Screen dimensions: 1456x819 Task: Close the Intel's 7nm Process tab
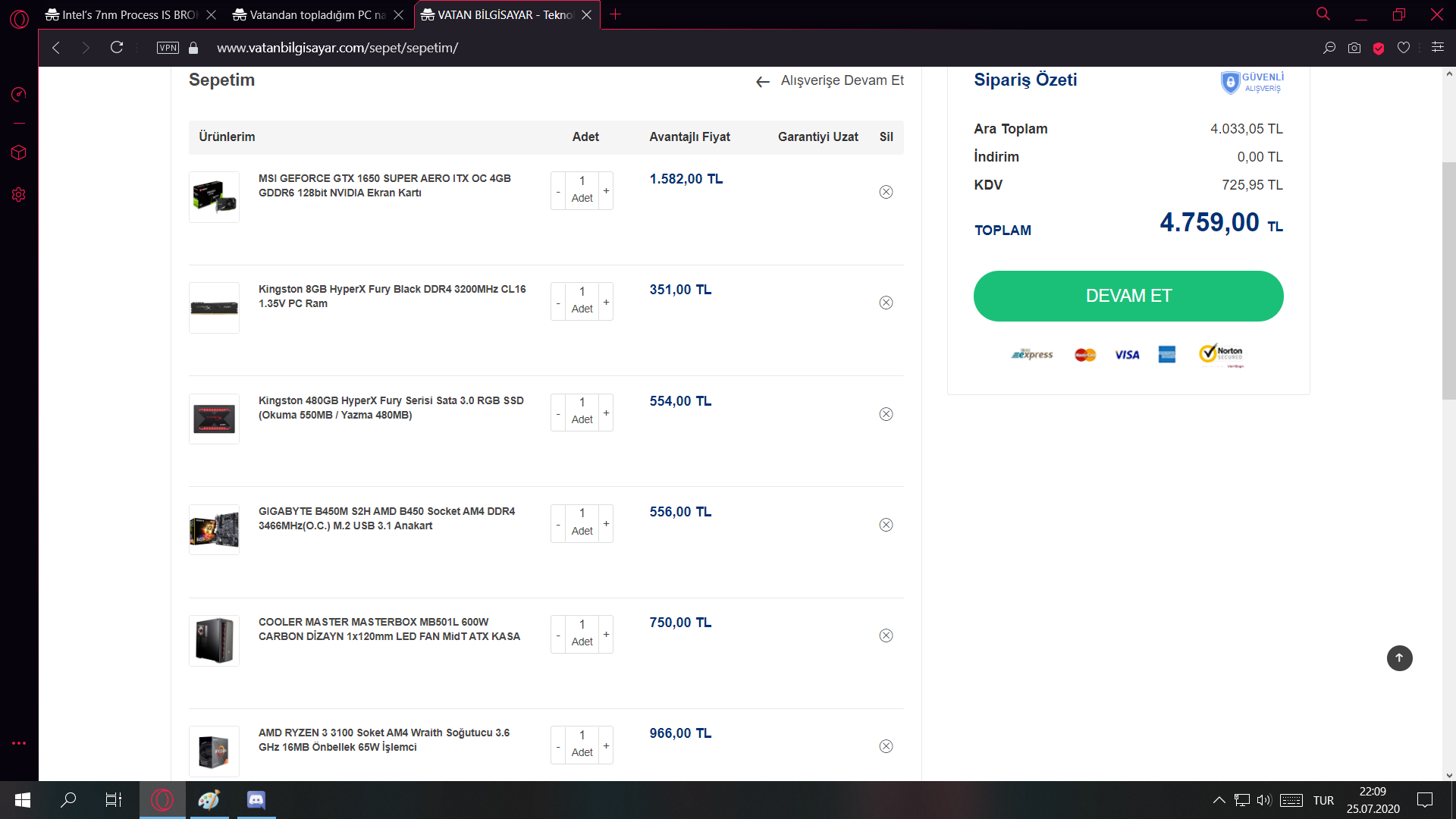click(212, 14)
